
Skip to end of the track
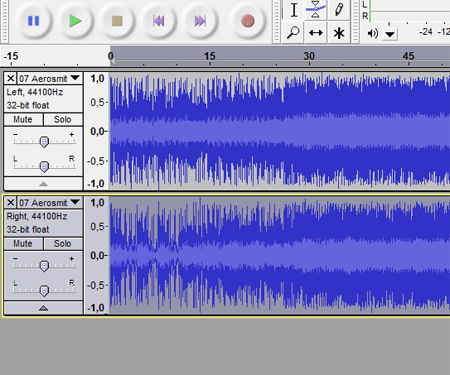coord(200,21)
